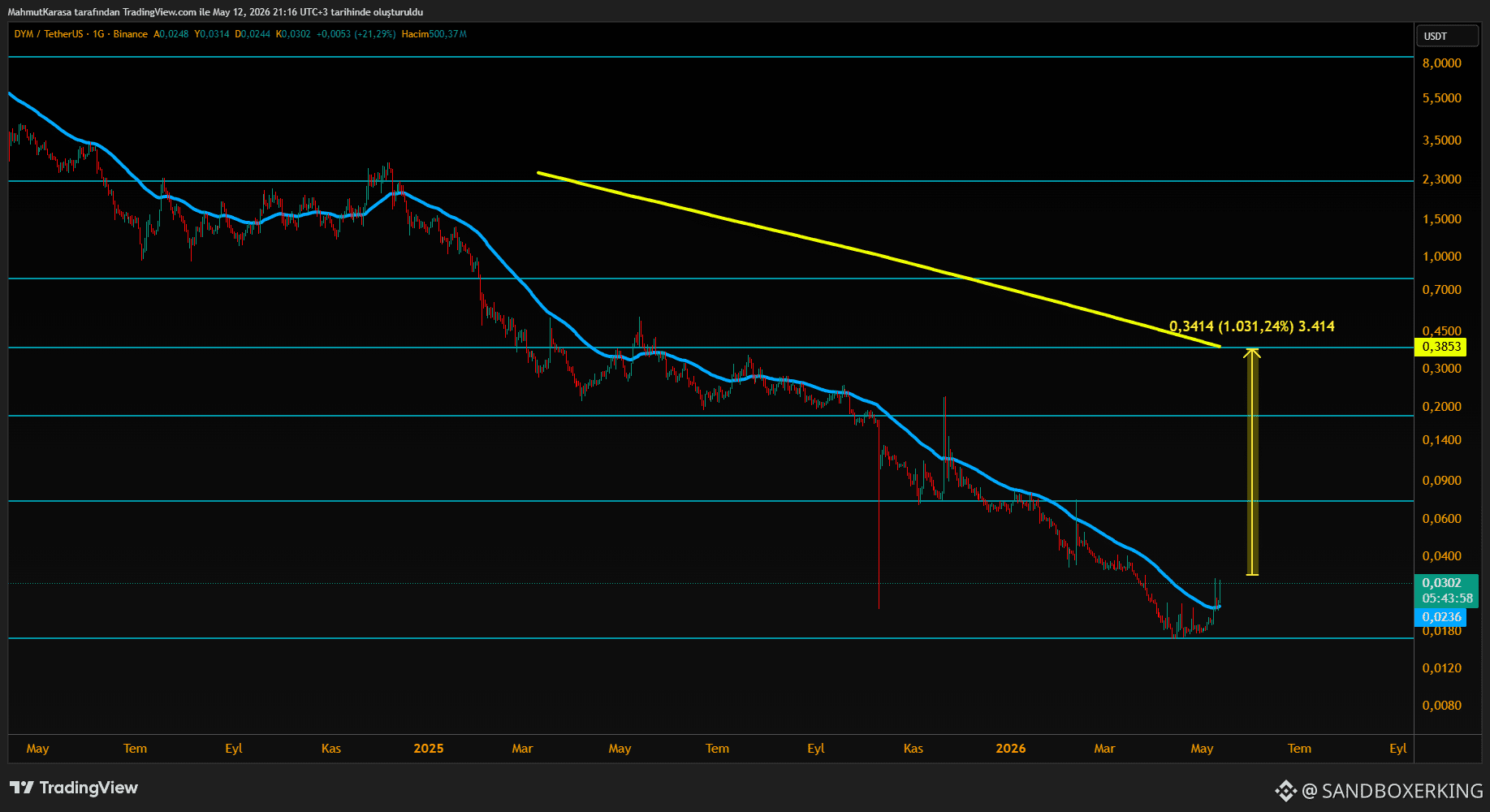Click the 0,0080 price scale label
This screenshot has height=812, width=1490.
point(1442,706)
